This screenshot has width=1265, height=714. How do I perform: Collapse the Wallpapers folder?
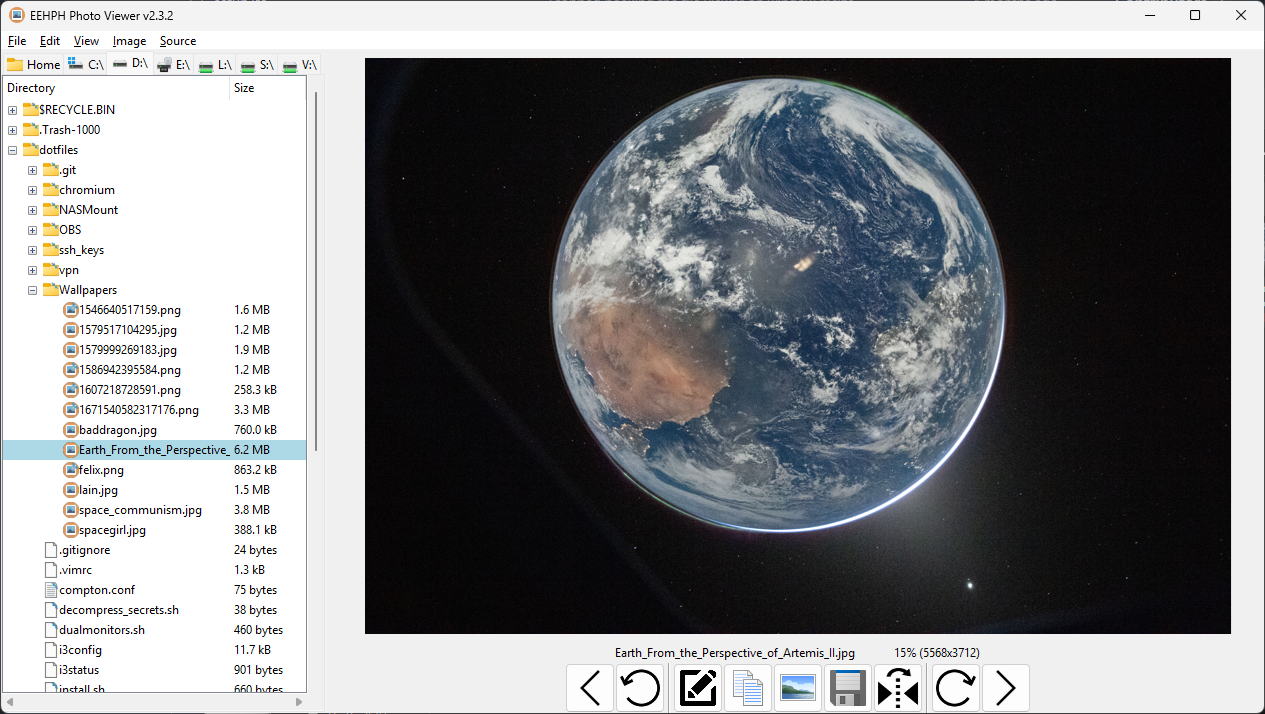pyautogui.click(x=33, y=290)
